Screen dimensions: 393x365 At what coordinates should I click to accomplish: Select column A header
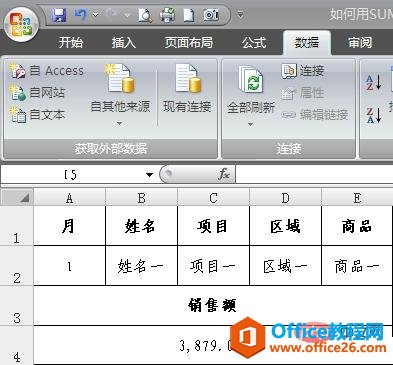click(69, 197)
